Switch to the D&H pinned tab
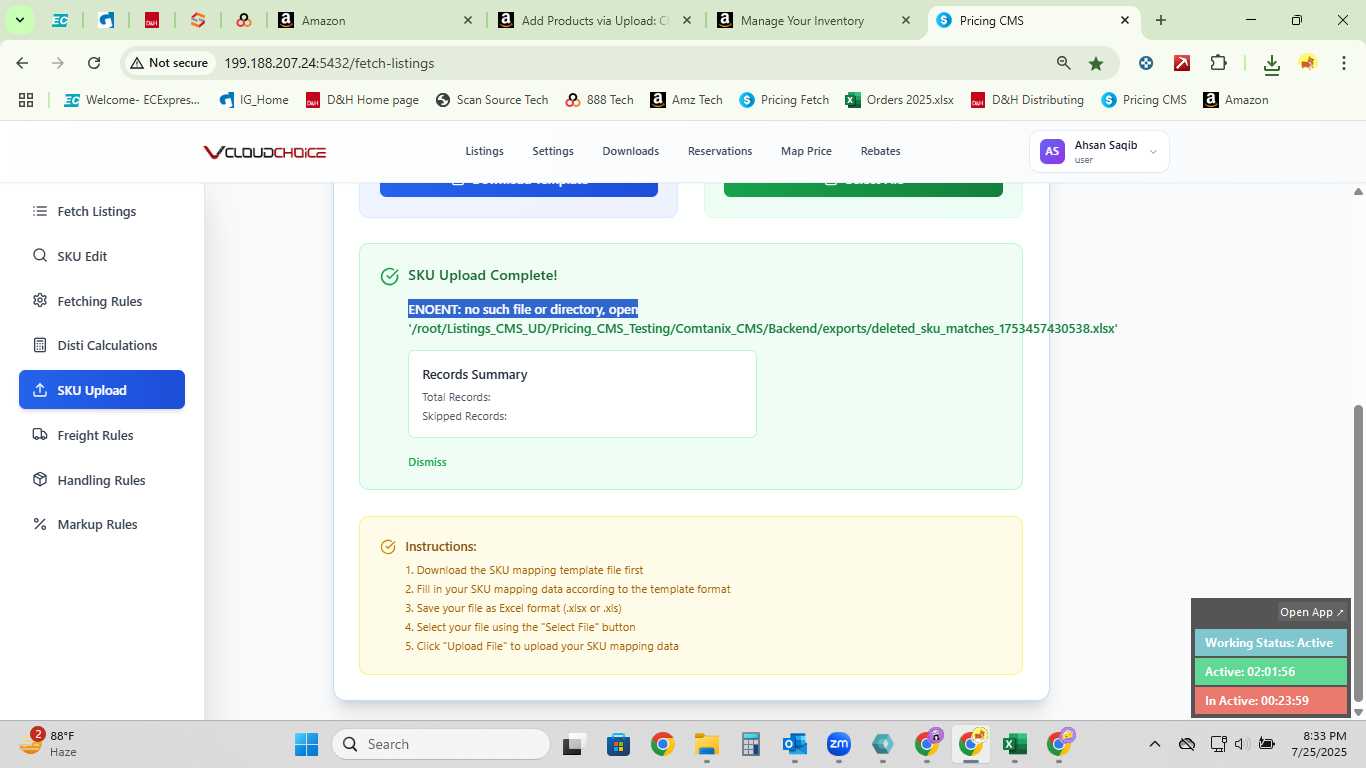Image resolution: width=1366 pixels, height=768 pixels. click(151, 20)
